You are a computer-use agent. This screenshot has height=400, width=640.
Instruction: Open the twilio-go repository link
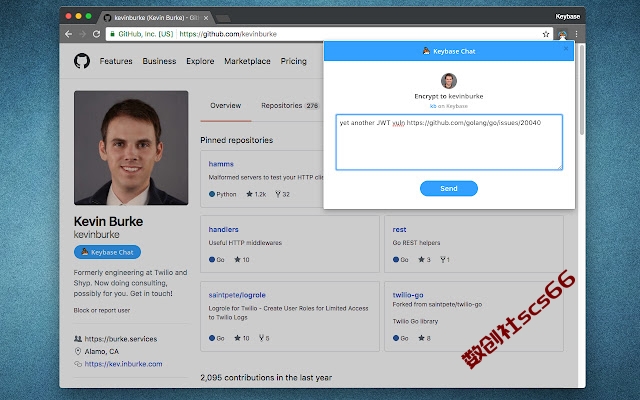point(408,295)
